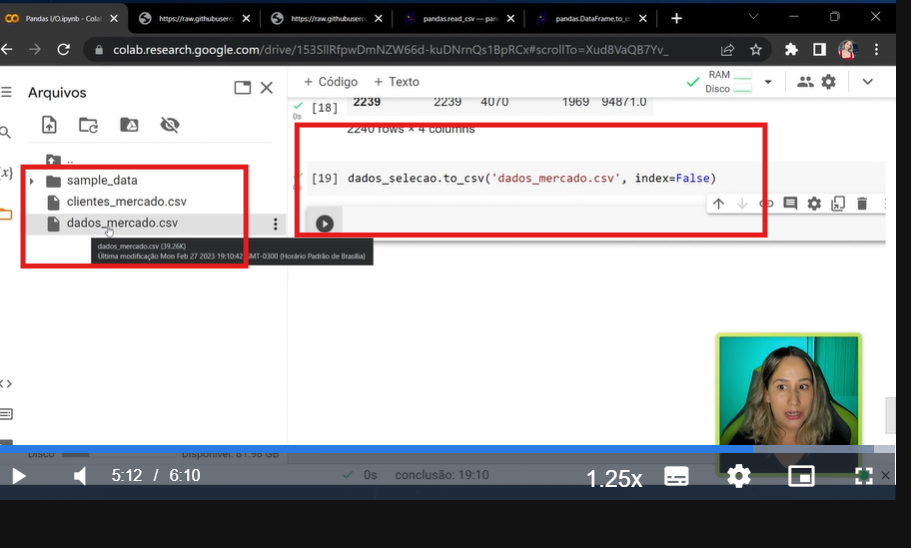Screen dimensions: 912x548
Task: Reload the current page
Action: (x=63, y=50)
